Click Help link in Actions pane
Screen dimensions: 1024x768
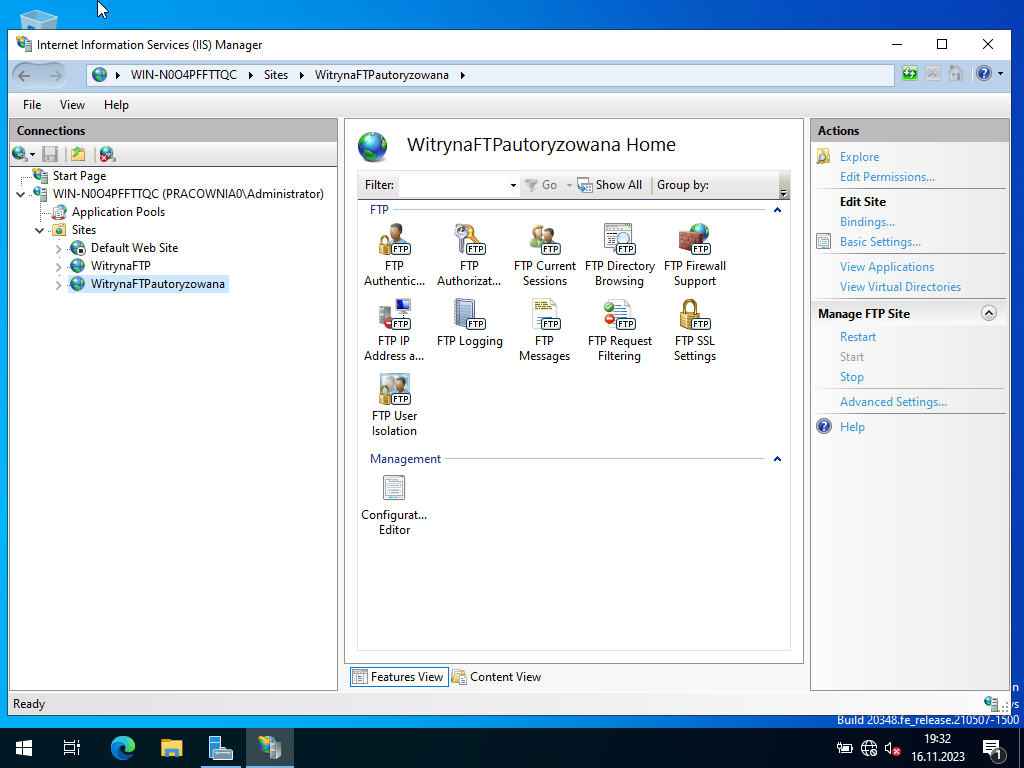coord(852,426)
